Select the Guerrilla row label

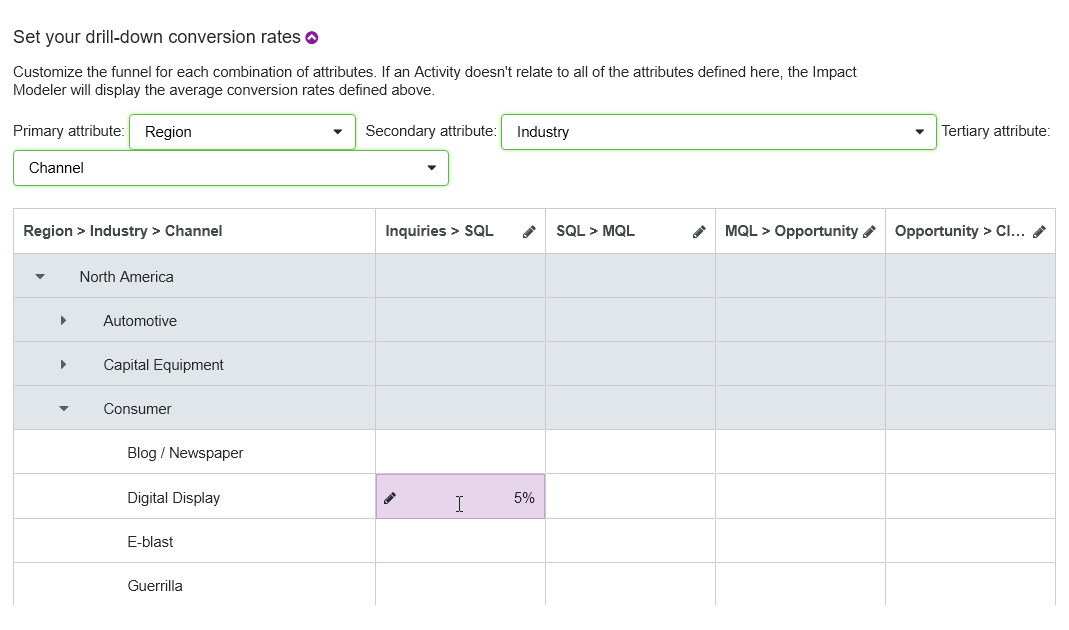coord(155,586)
